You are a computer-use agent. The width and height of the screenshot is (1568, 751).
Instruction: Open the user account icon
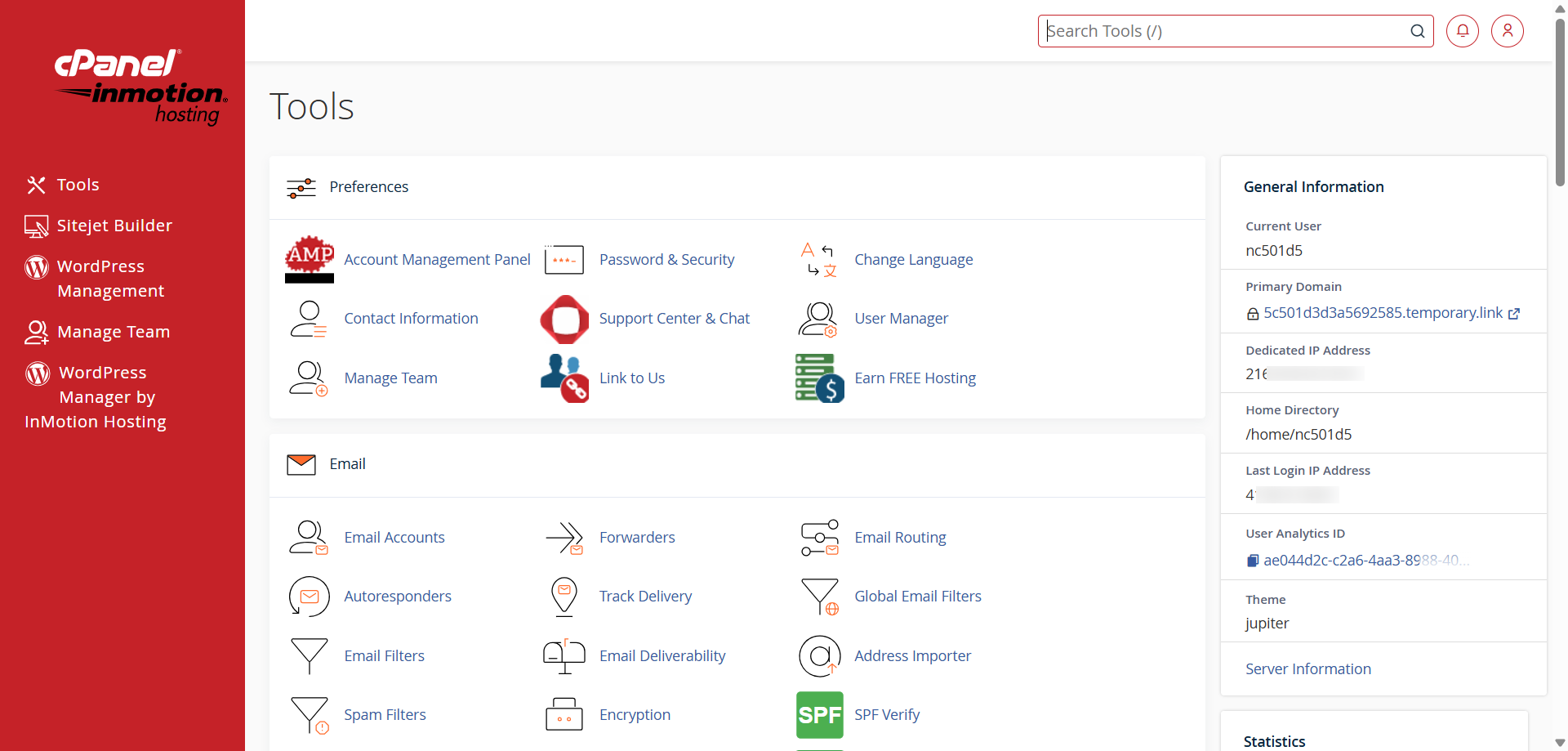click(x=1508, y=31)
